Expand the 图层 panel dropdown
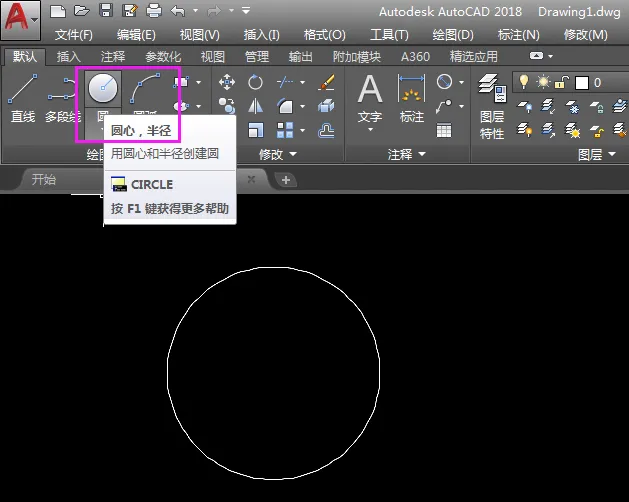 [x=612, y=154]
